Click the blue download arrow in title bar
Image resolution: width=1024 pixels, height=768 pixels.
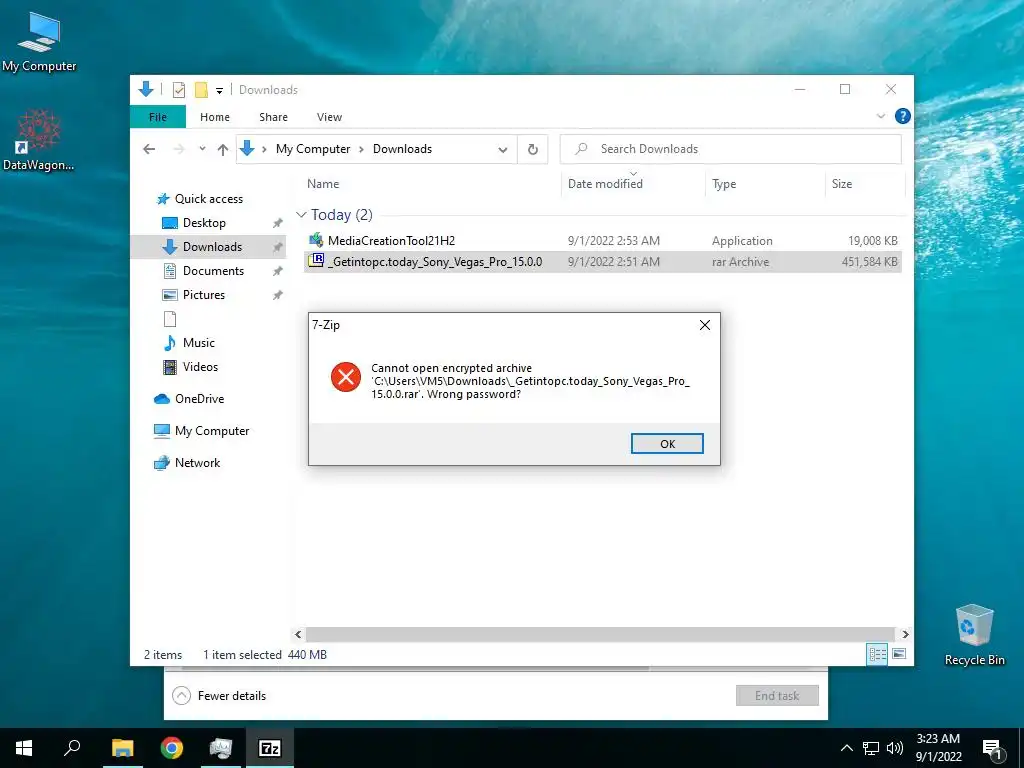pyautogui.click(x=146, y=89)
